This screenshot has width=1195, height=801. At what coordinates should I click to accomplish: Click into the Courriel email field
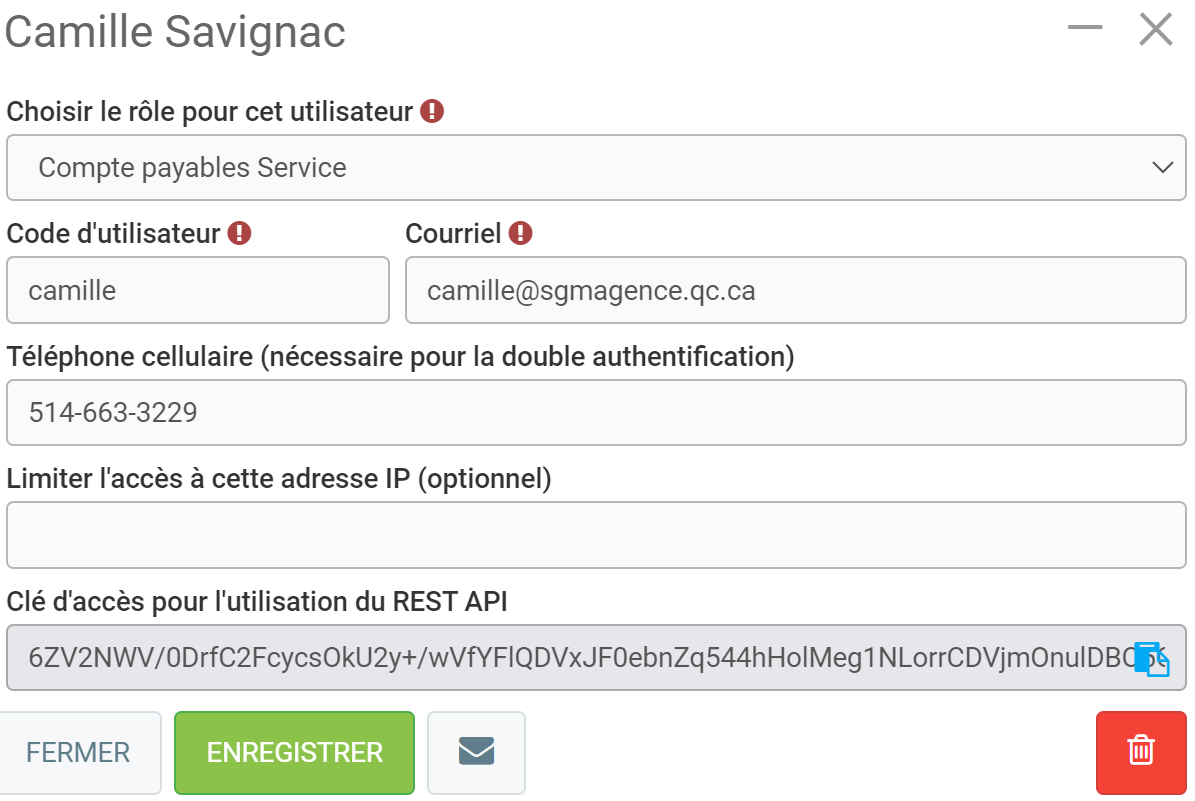pos(795,291)
